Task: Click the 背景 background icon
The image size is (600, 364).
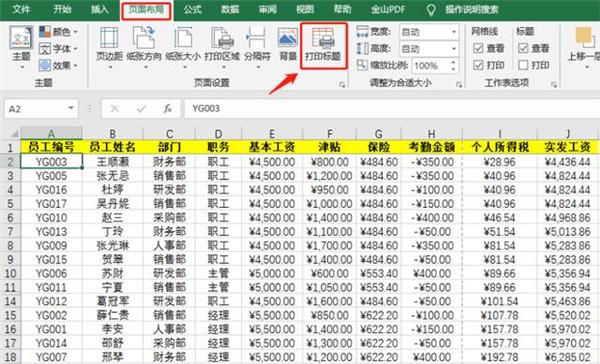Action: pos(288,38)
